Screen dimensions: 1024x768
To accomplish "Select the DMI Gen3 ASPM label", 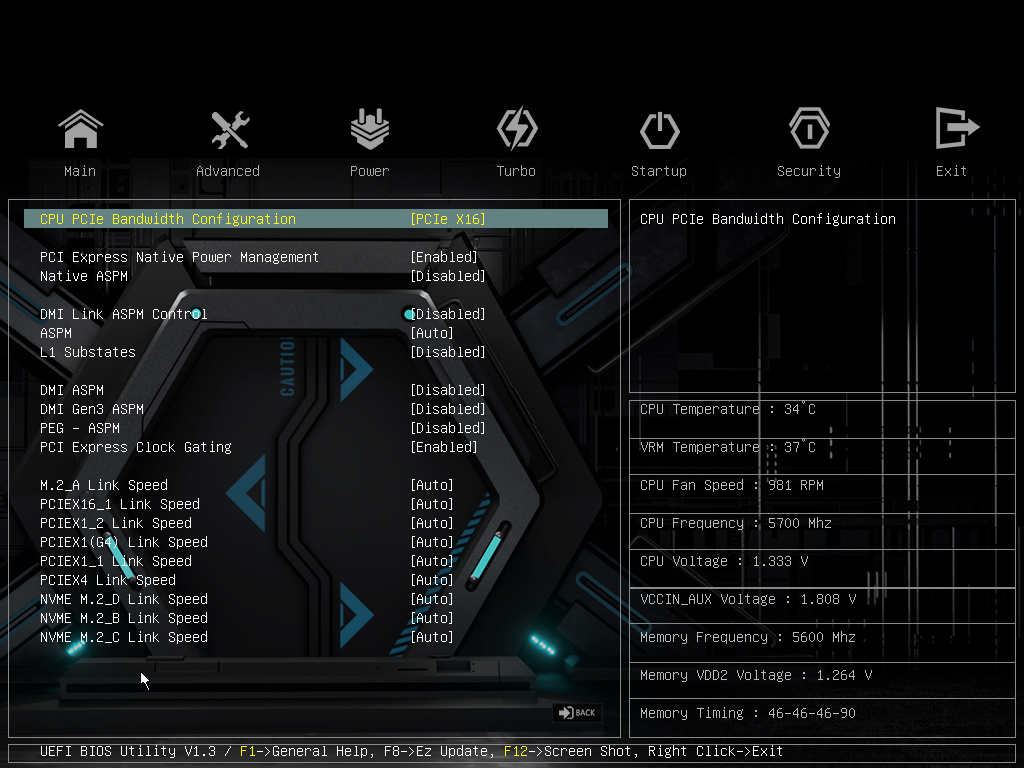I will (91, 409).
